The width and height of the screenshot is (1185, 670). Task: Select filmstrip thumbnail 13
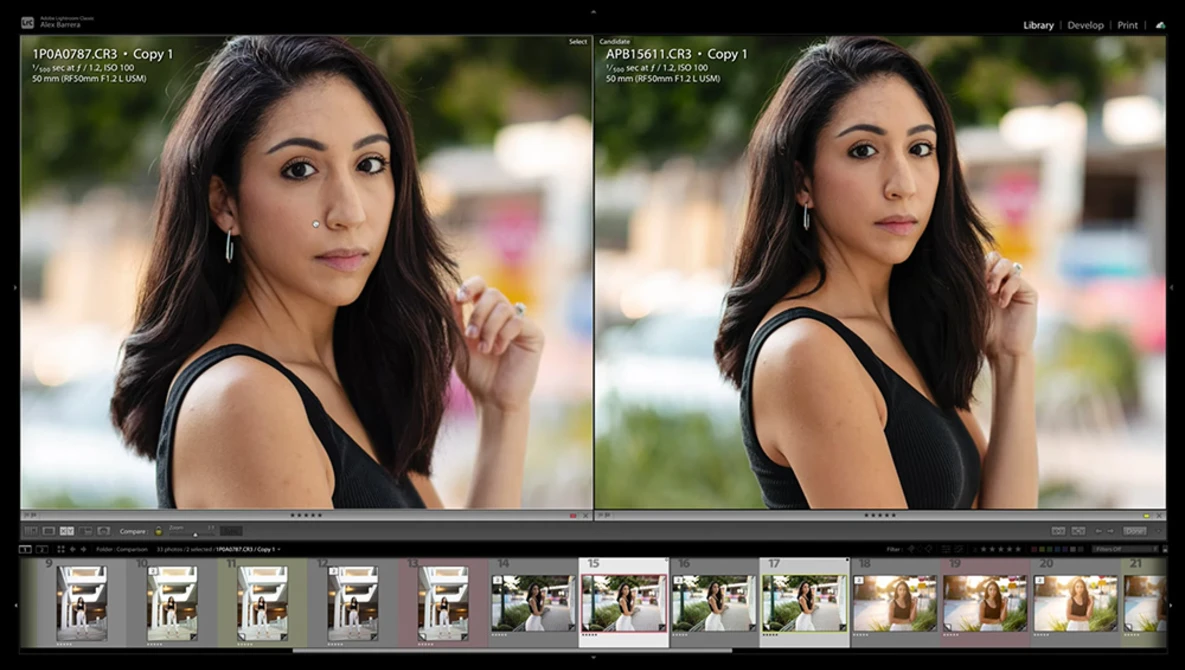tap(443, 603)
